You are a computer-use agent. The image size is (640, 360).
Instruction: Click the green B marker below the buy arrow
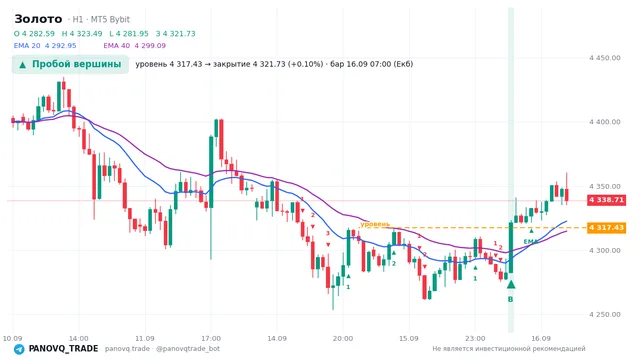[510, 300]
